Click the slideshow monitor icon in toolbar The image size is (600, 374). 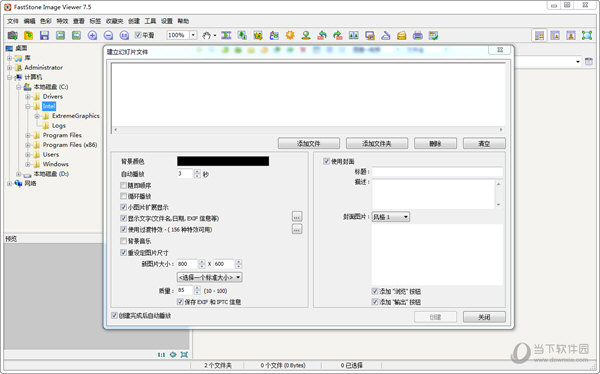tap(370, 36)
